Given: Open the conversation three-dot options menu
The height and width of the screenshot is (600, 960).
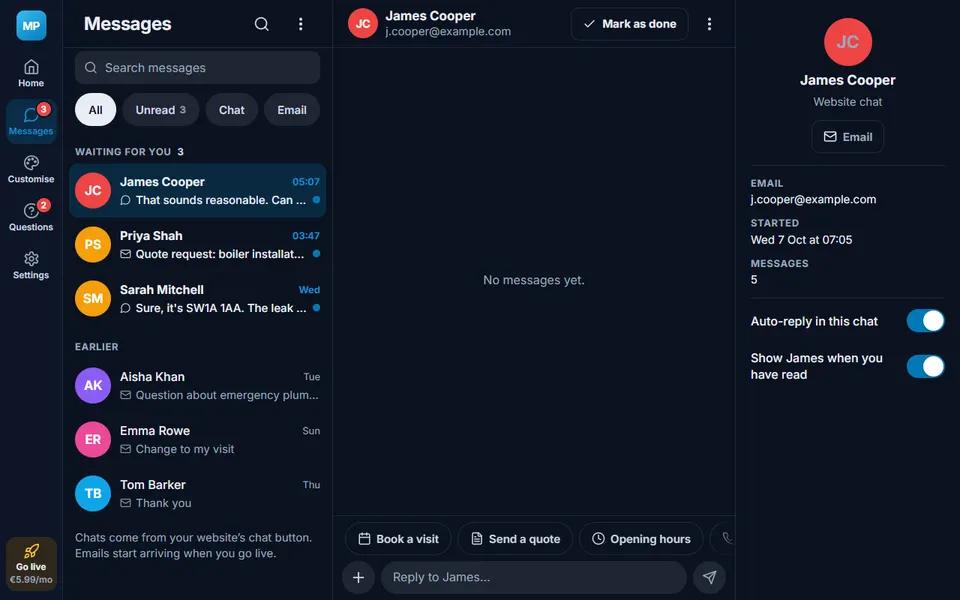Looking at the screenshot, I should coord(709,24).
